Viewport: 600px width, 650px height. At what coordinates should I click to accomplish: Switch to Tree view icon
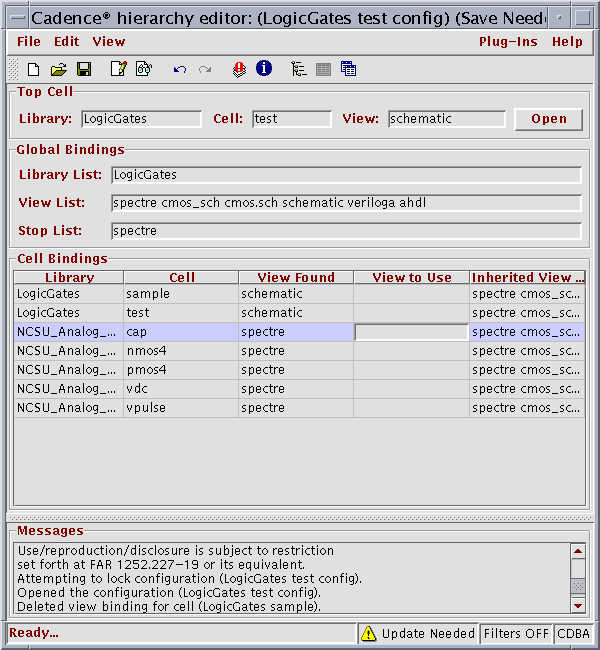point(298,69)
